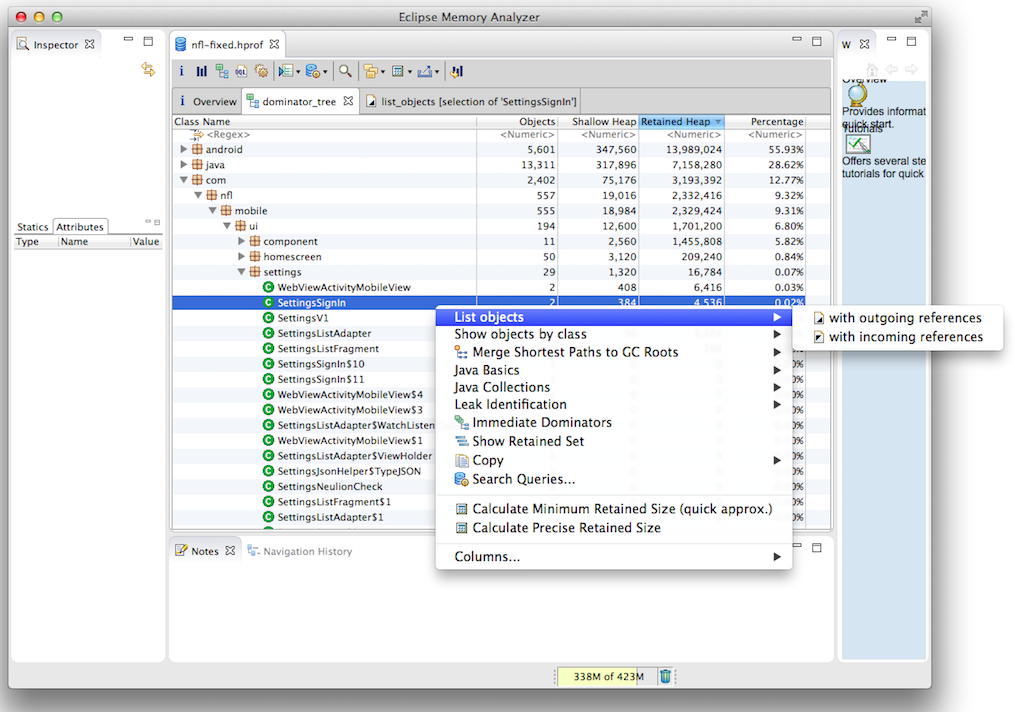
Task: Click the magnifier Find Object icon
Action: coord(345,71)
